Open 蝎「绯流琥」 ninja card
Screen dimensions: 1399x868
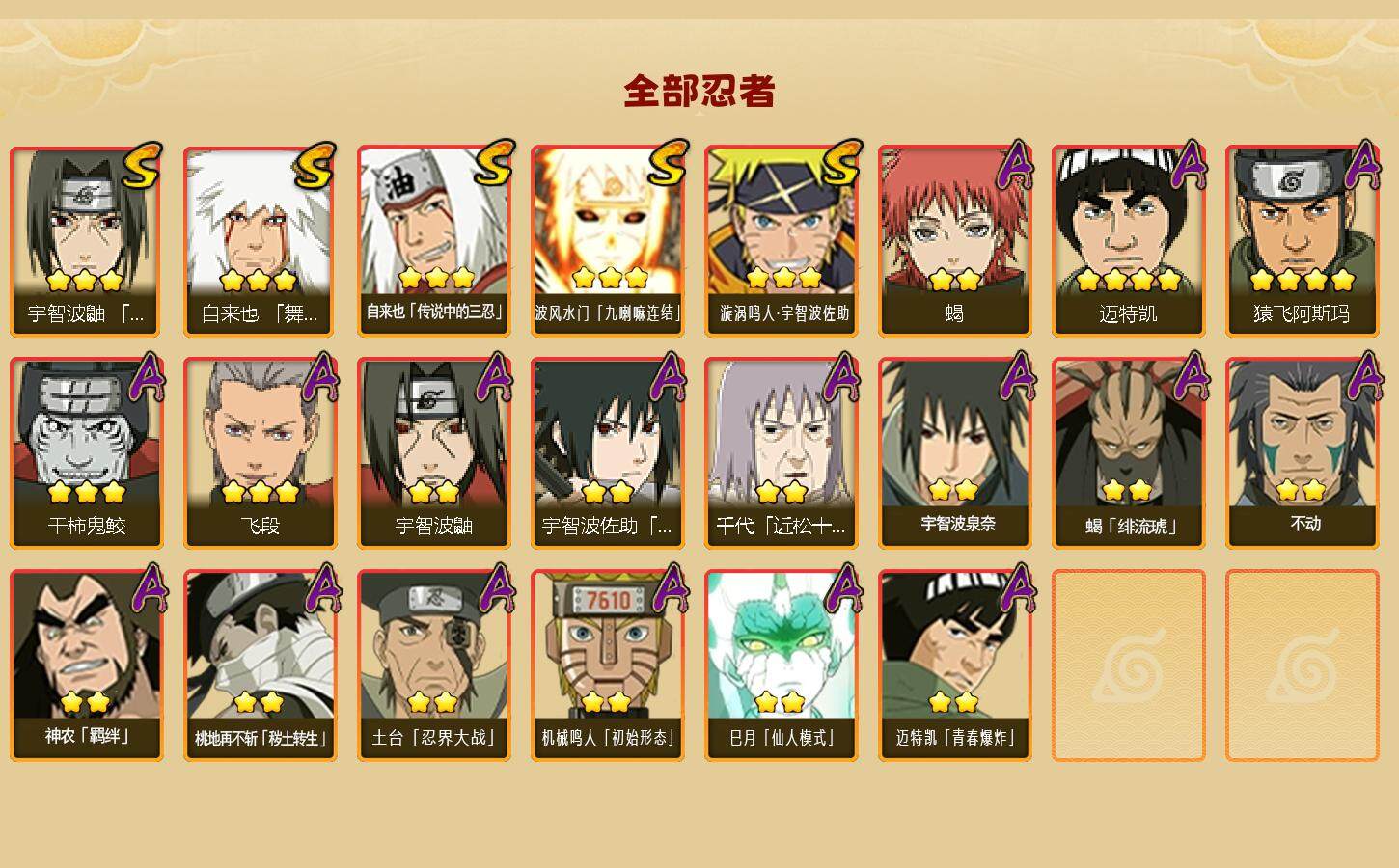pyautogui.click(x=1128, y=453)
